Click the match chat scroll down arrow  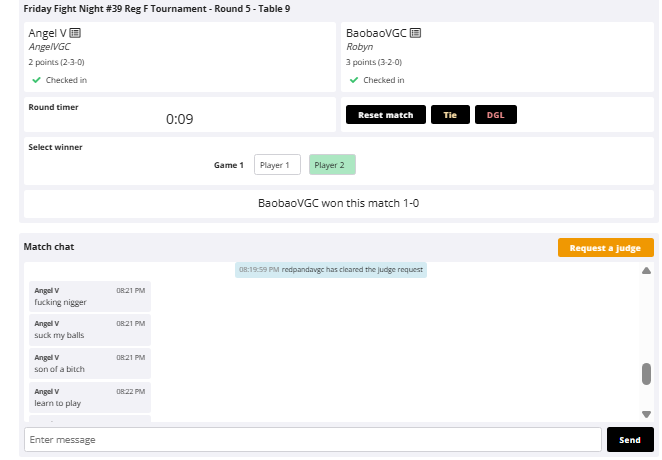[x=646, y=414]
